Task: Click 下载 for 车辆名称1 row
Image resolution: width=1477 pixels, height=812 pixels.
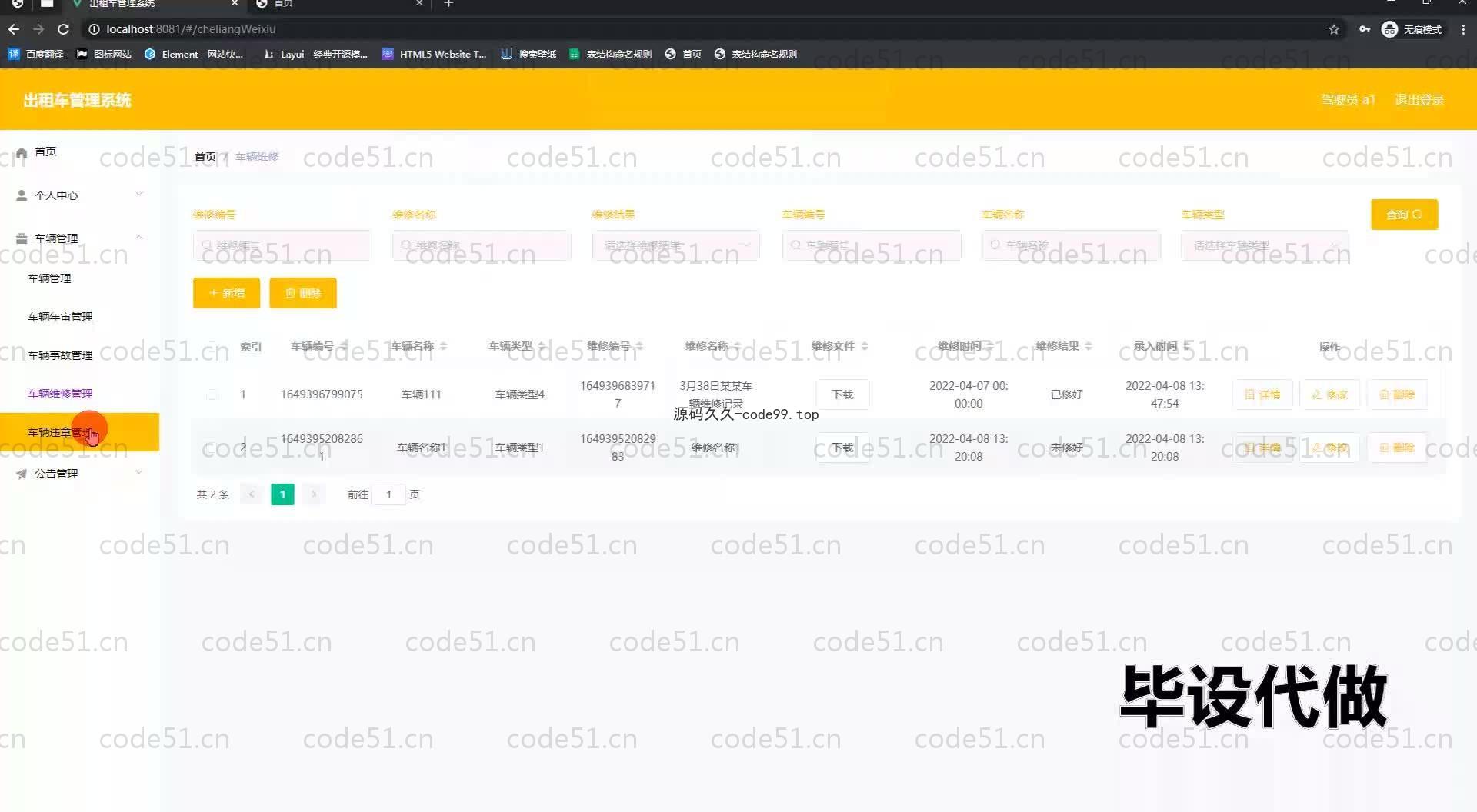Action: coord(842,448)
